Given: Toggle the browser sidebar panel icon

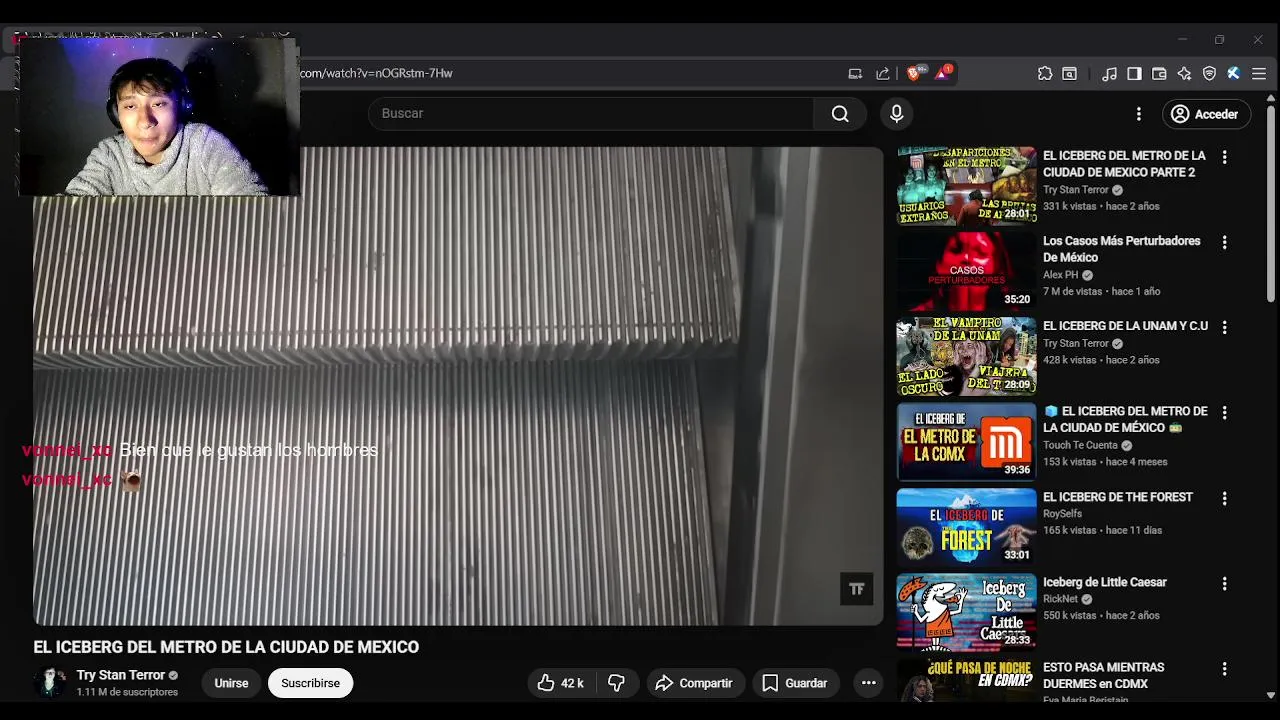Looking at the screenshot, I should pos(1134,73).
